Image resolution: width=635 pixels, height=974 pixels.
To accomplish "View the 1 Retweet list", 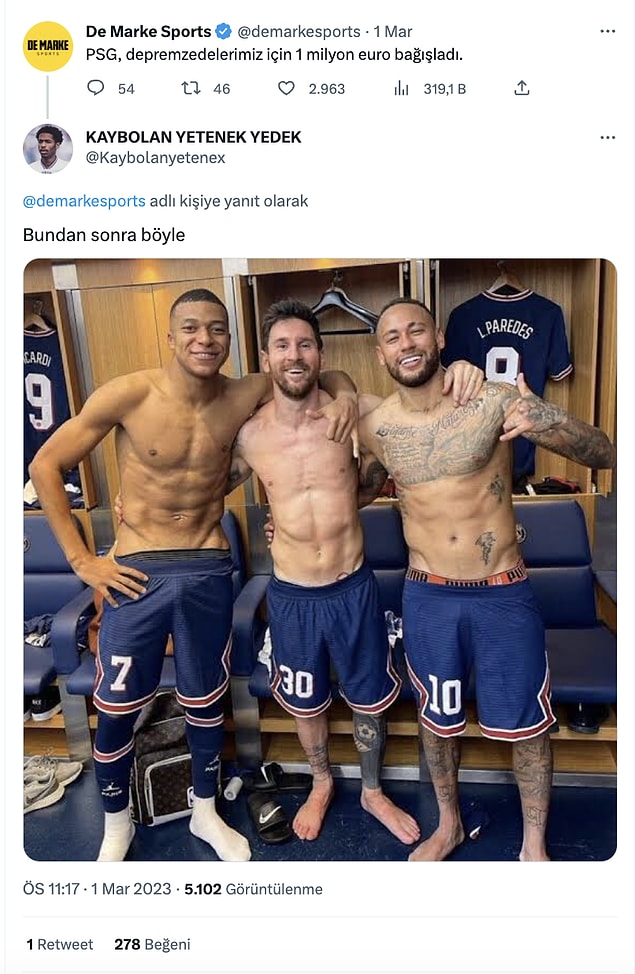I will (x=60, y=944).
